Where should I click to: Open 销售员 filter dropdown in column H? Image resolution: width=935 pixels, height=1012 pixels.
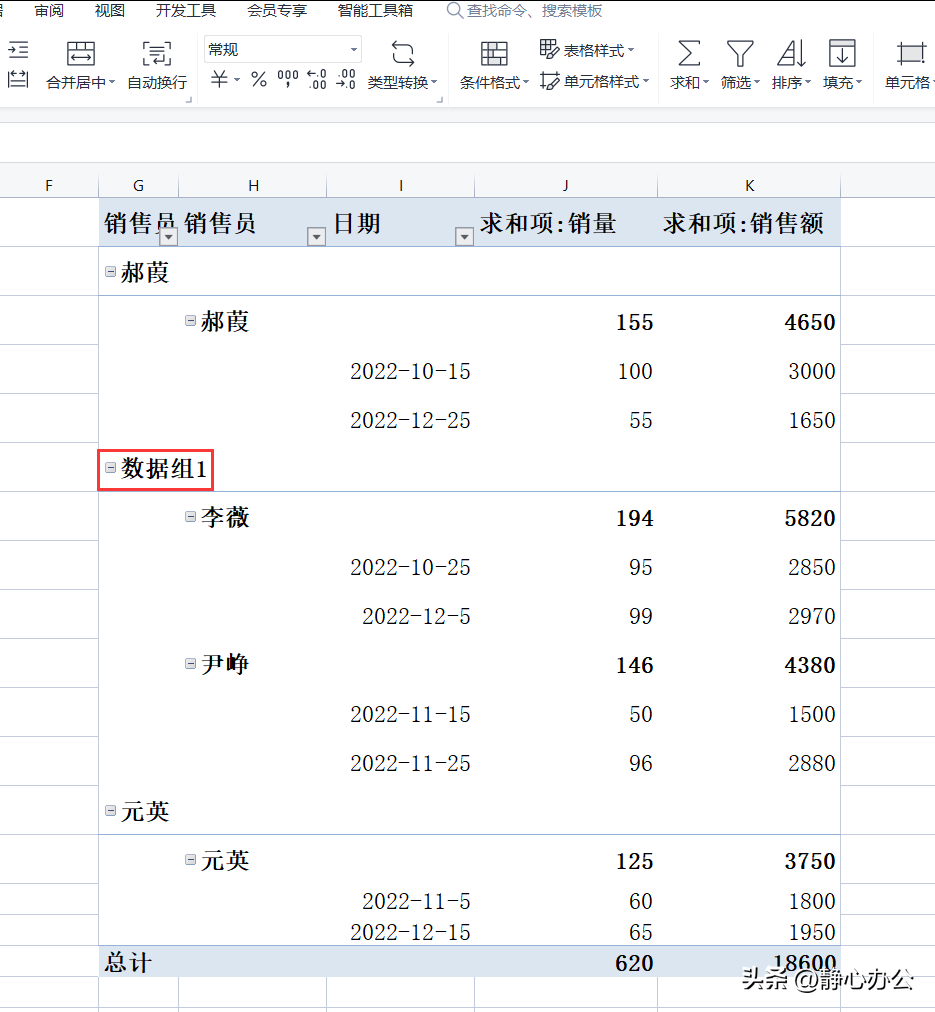(316, 237)
